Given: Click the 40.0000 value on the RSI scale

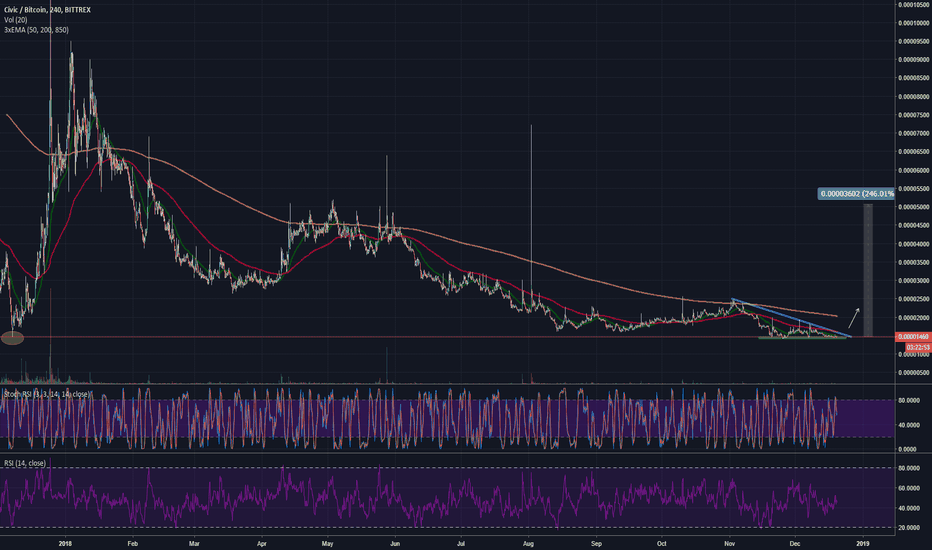Looking at the screenshot, I should pos(909,508).
